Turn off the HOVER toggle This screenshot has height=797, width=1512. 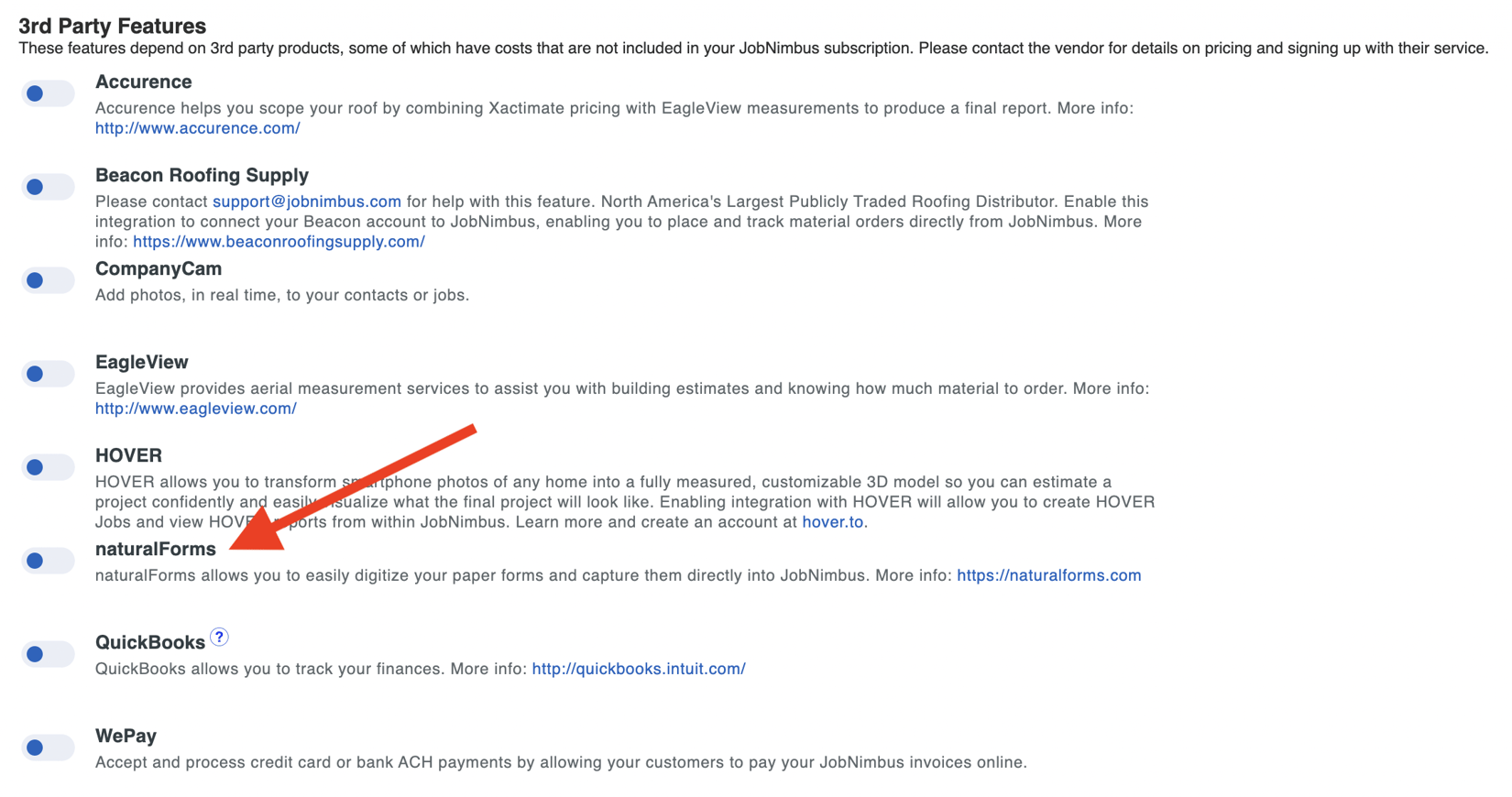48,467
